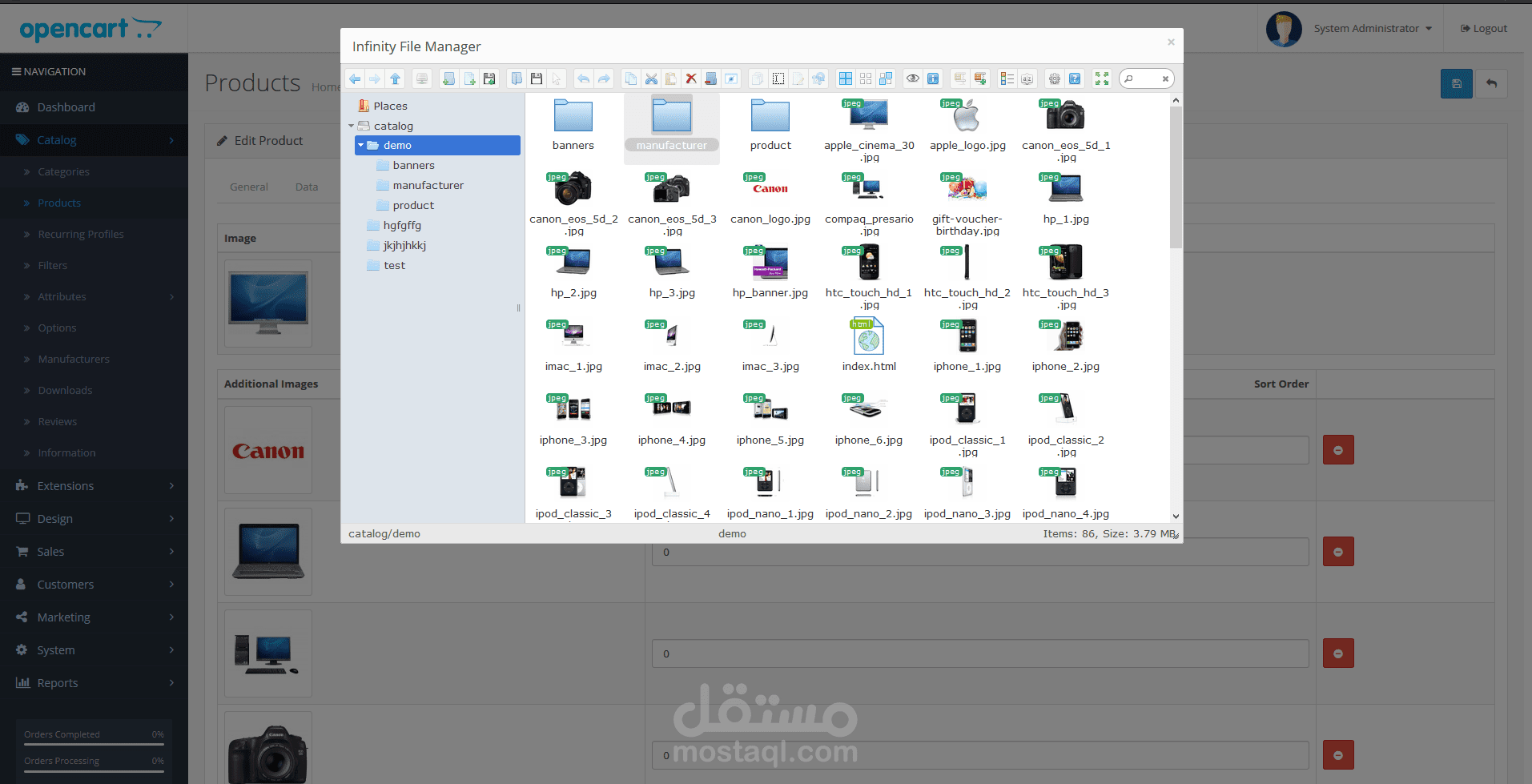
Task: Open Manufacturers in the sidebar
Action: [74, 360]
